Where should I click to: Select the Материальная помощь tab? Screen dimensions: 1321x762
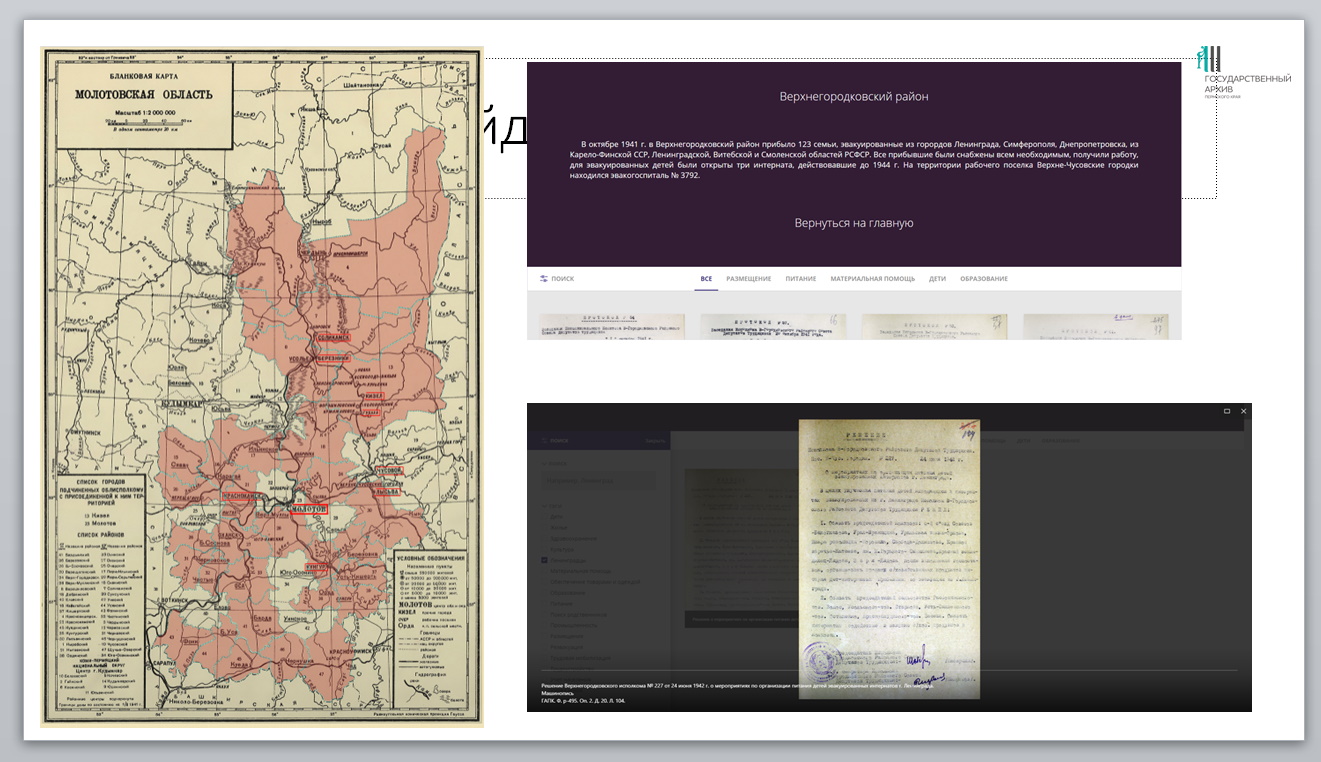click(872, 279)
